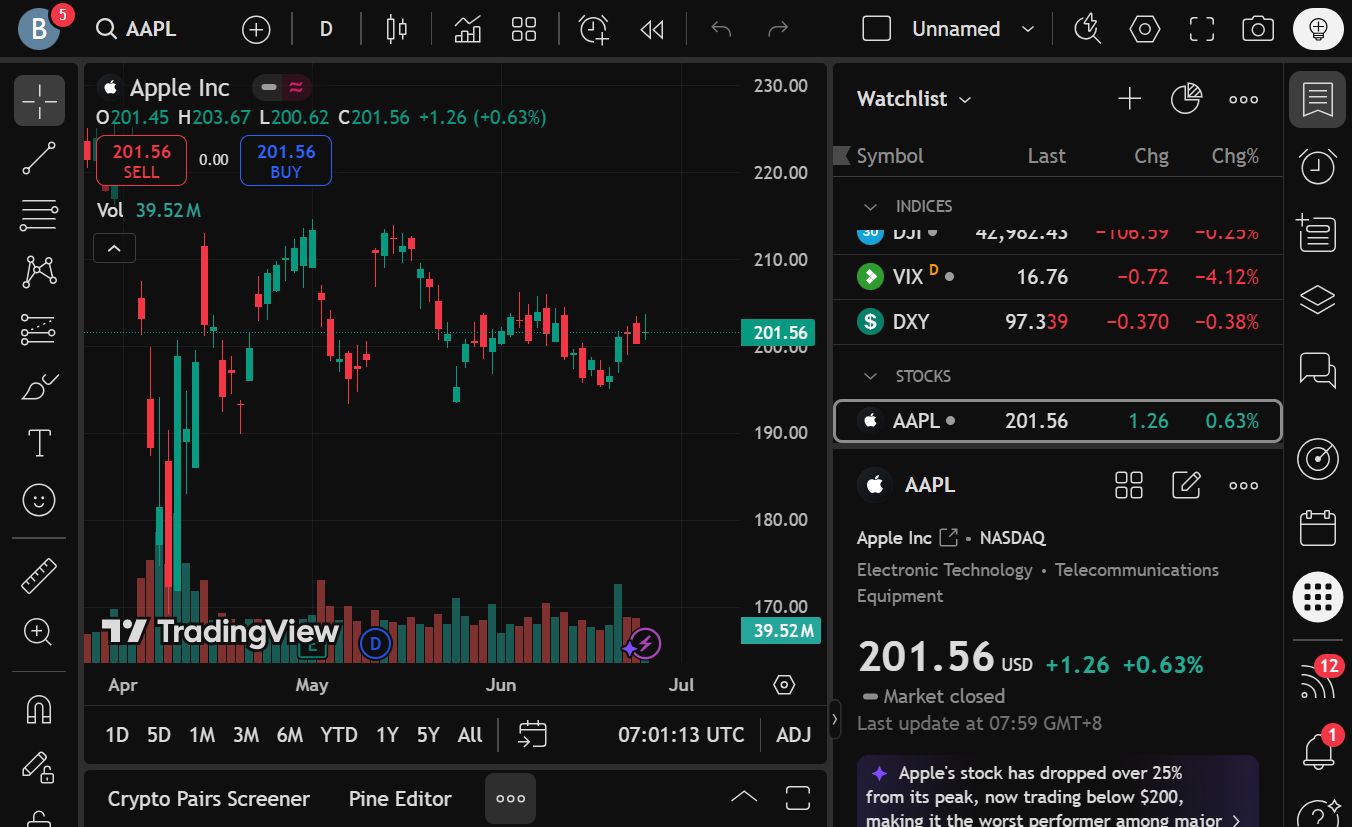Open the Watchlist name dropdown
The width and height of the screenshot is (1352, 827).
(914, 98)
